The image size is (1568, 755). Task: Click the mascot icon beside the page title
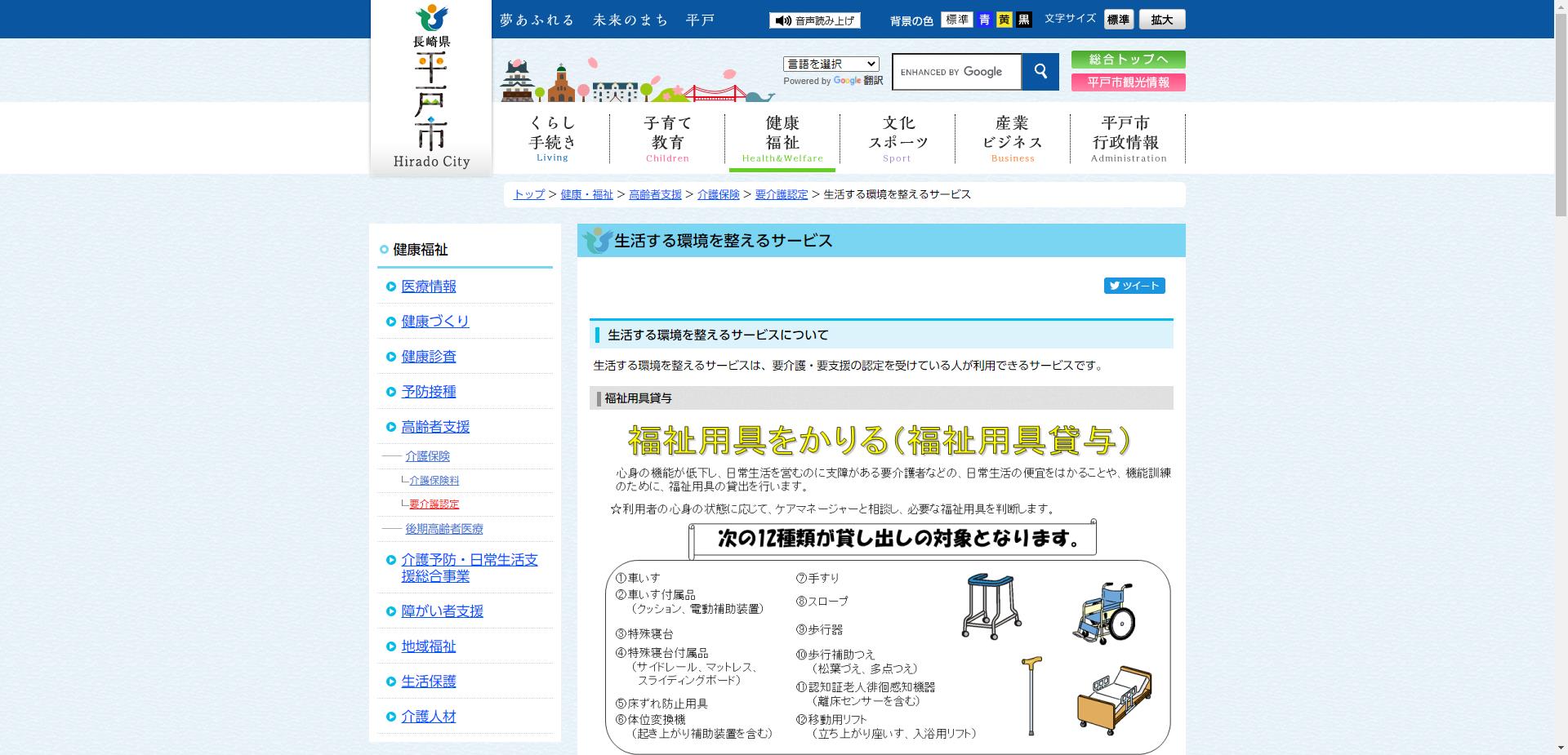[x=595, y=240]
